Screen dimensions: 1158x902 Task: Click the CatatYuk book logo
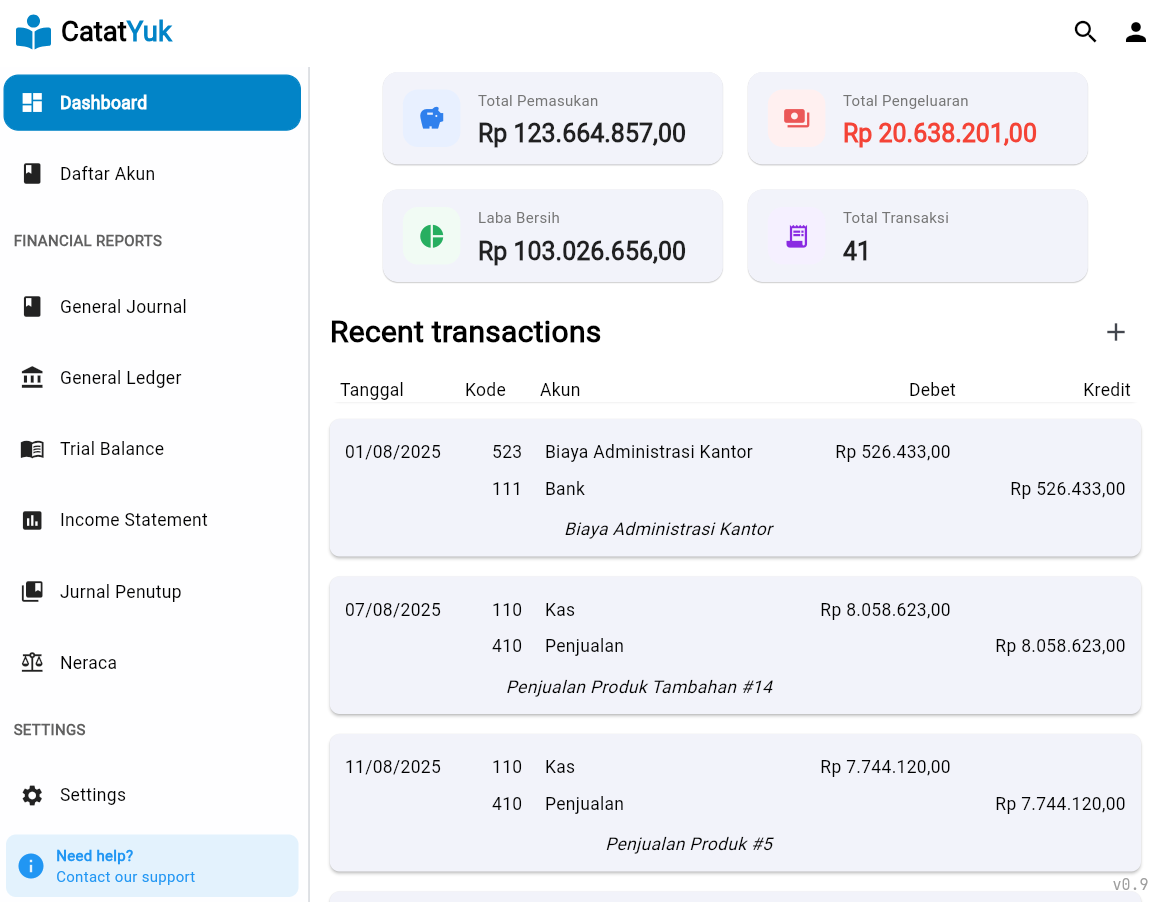coord(33,32)
